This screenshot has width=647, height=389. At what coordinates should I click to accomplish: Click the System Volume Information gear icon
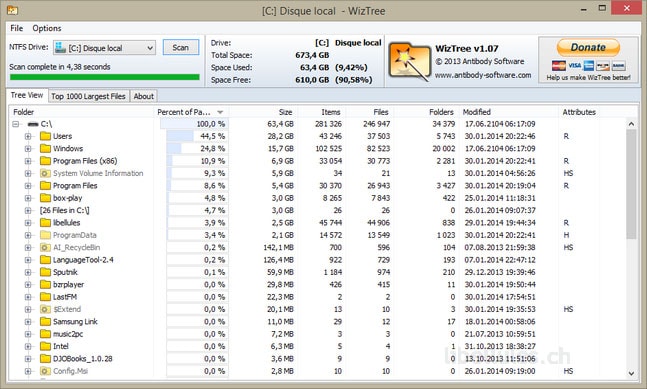[x=45, y=173]
